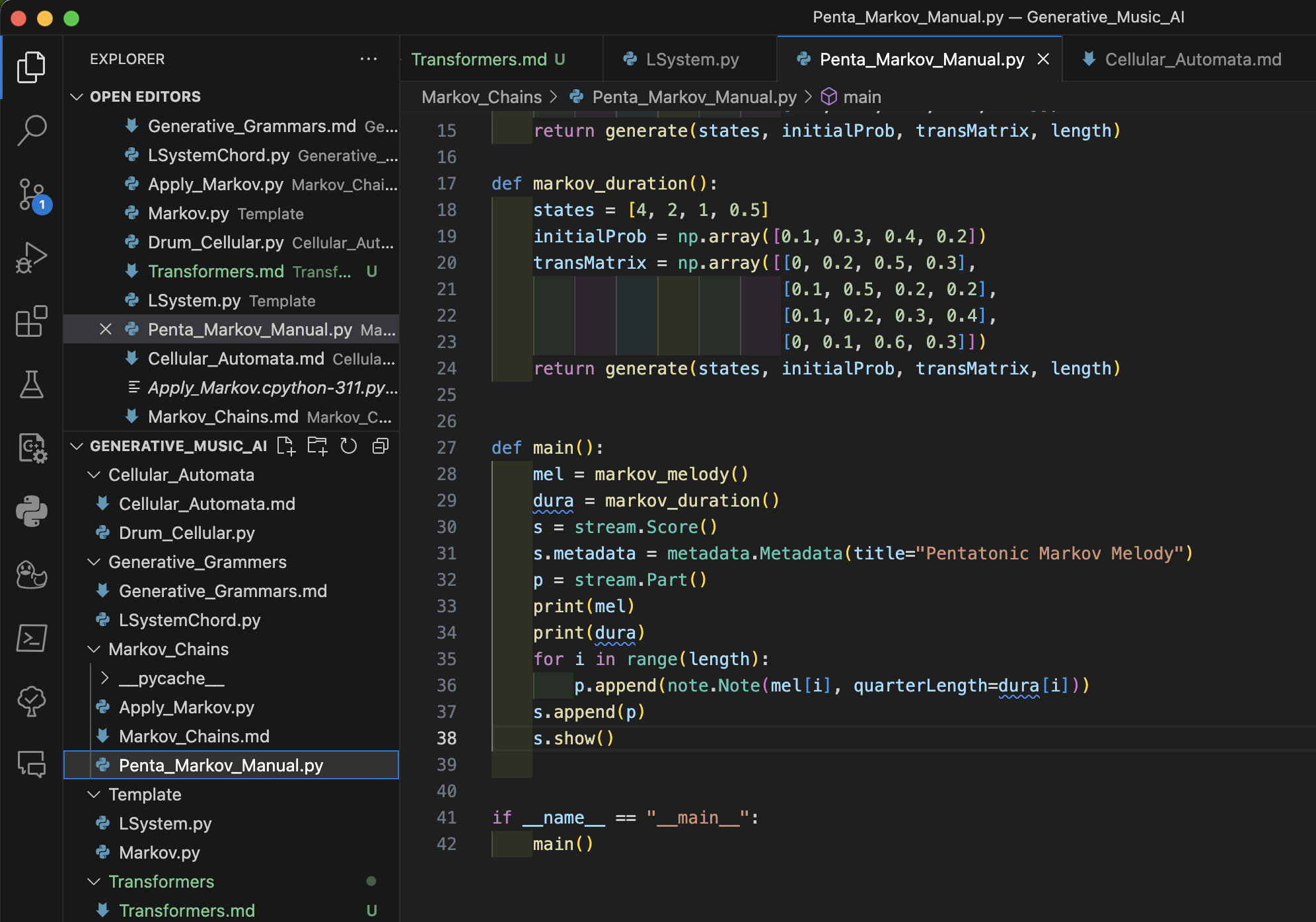Viewport: 1316px width, 922px height.
Task: Open the terminal-style activity bar icon
Action: point(31,638)
